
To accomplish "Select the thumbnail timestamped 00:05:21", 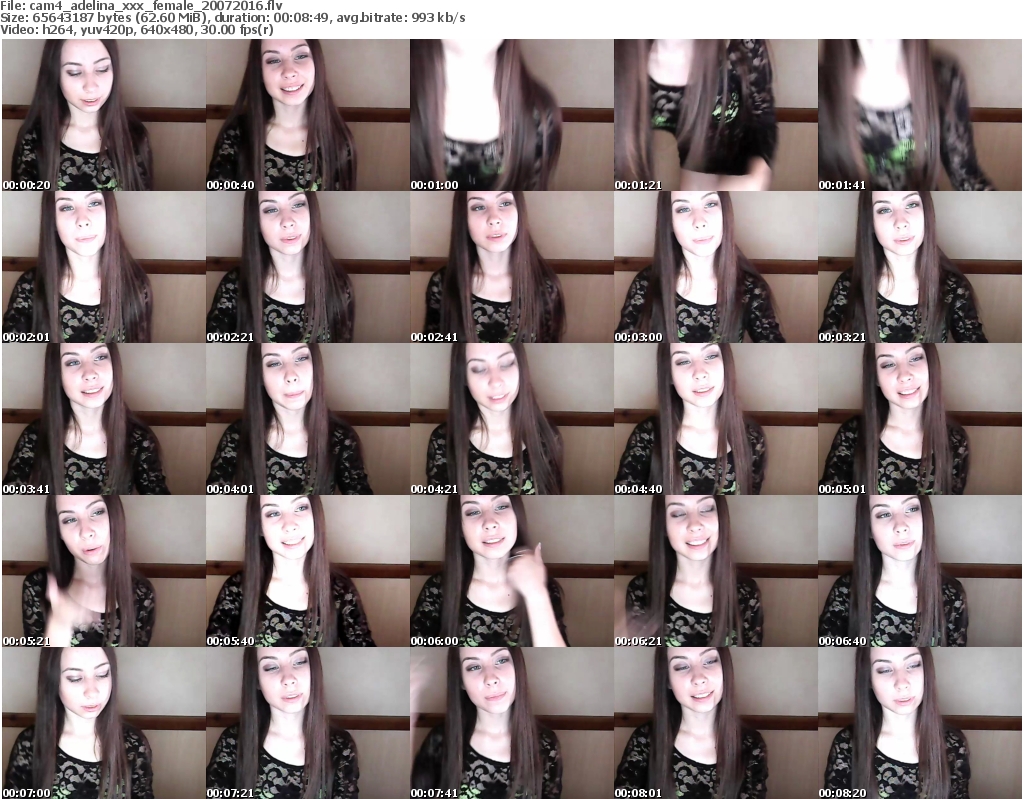I will click(x=104, y=571).
